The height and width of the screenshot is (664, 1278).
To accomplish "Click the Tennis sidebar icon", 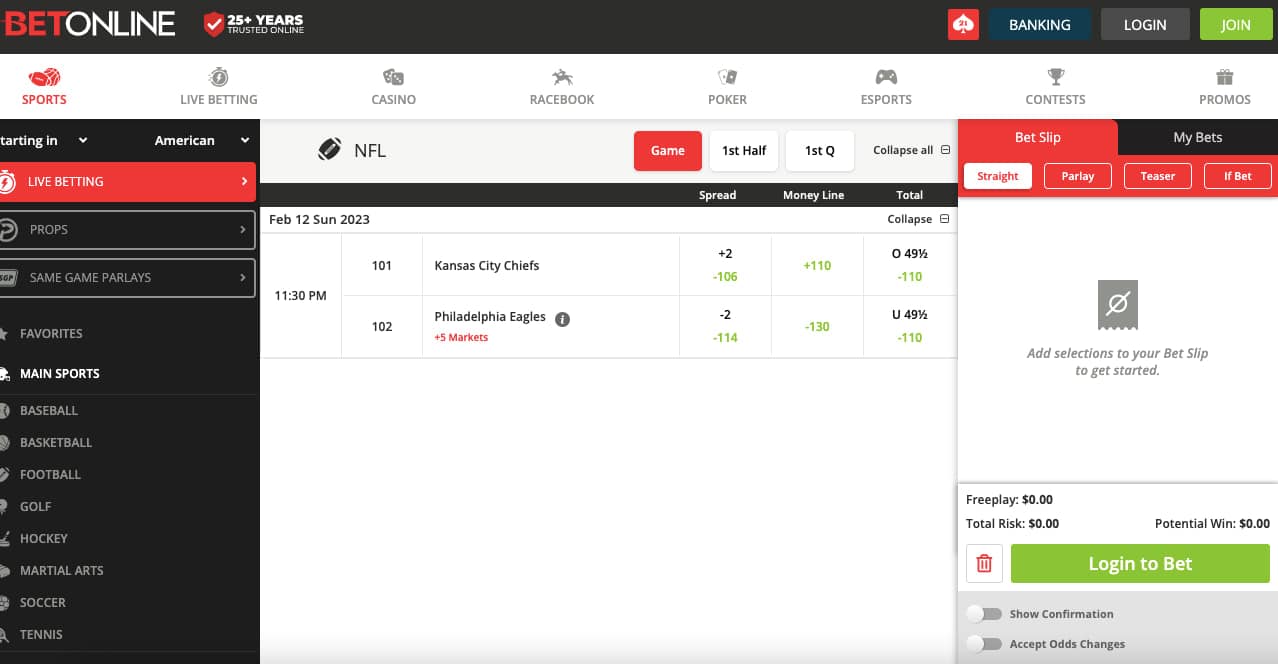I will pos(5,634).
